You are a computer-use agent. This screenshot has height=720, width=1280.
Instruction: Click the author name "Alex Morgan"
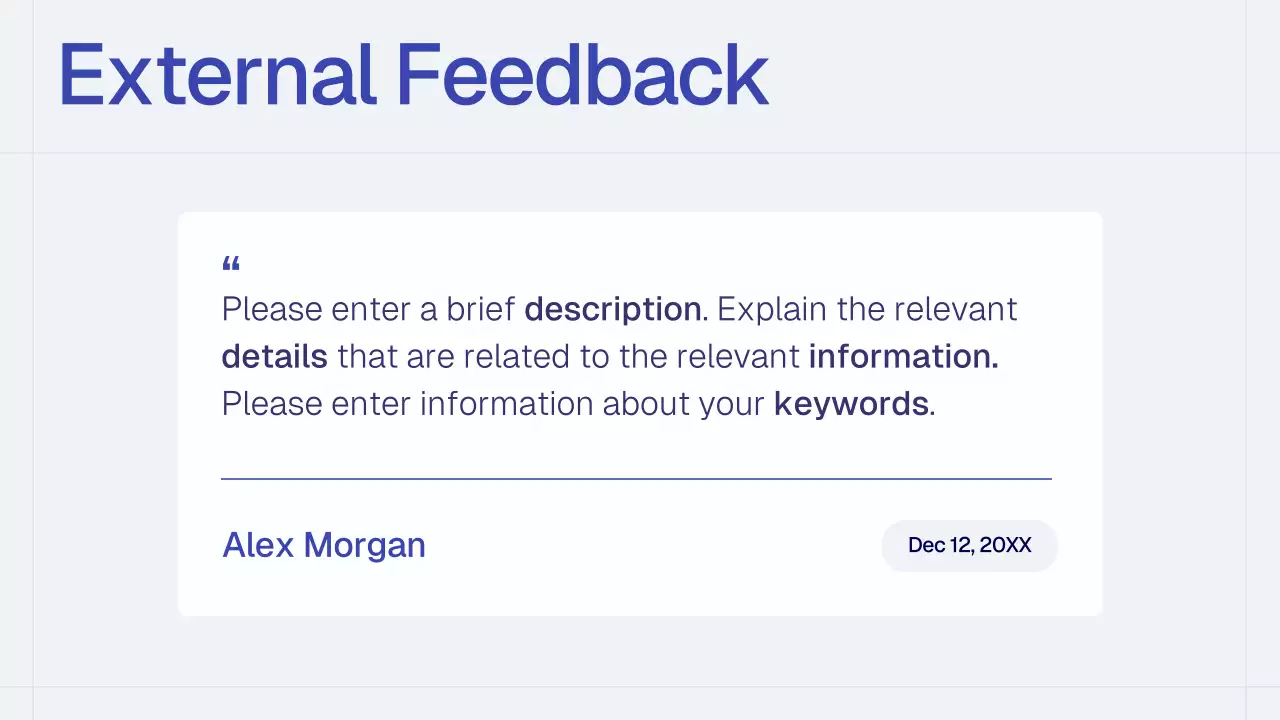pos(324,545)
